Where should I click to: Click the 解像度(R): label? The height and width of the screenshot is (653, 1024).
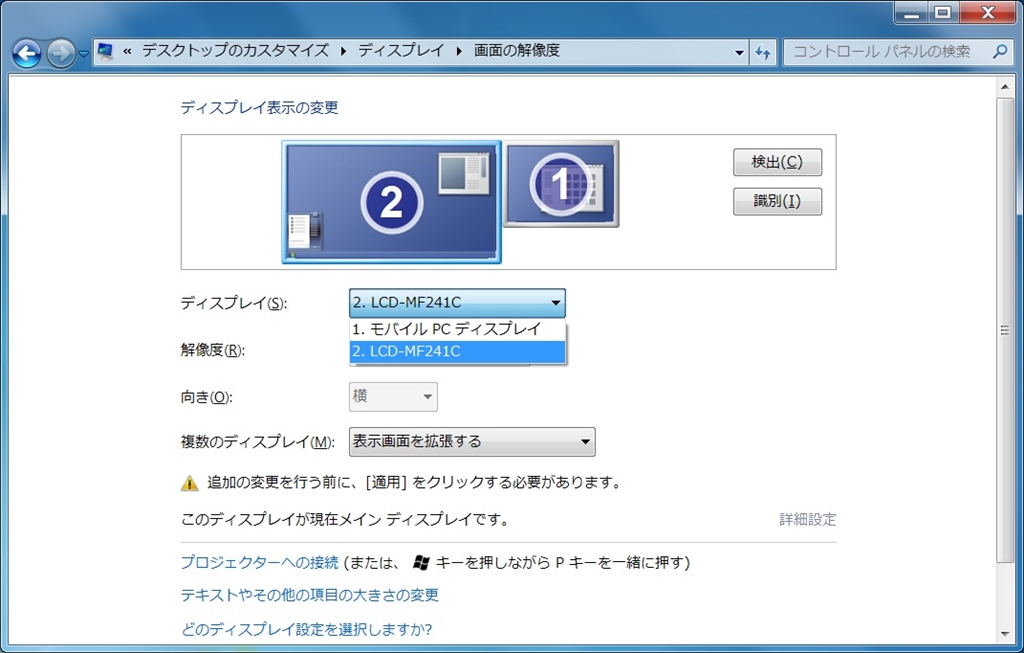[x=213, y=351]
